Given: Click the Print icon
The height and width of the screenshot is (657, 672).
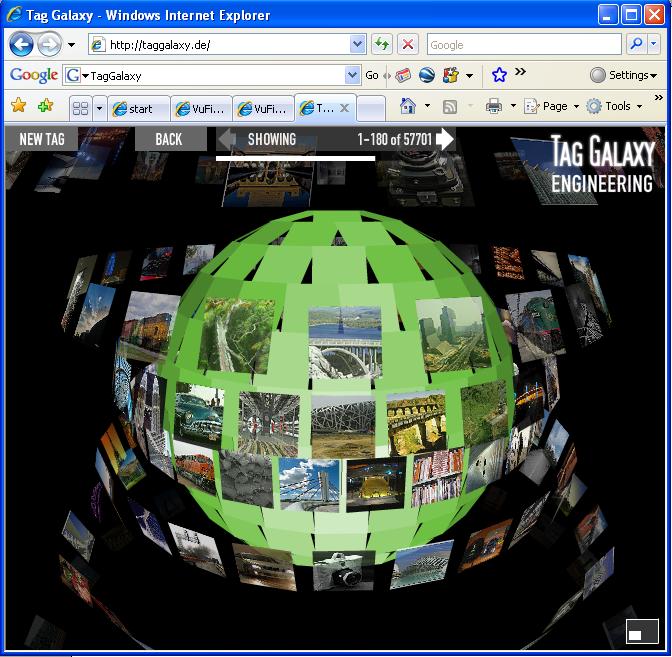Looking at the screenshot, I should coord(493,106).
